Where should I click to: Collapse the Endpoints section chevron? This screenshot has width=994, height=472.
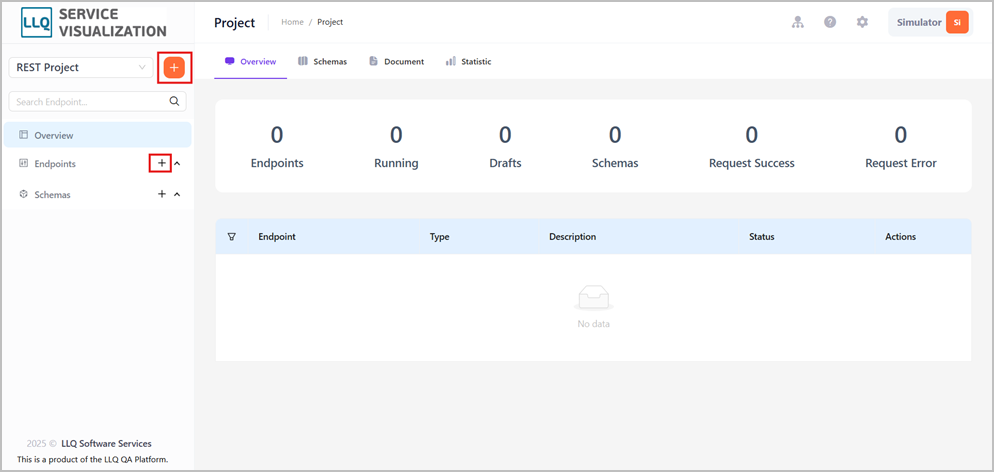178,163
